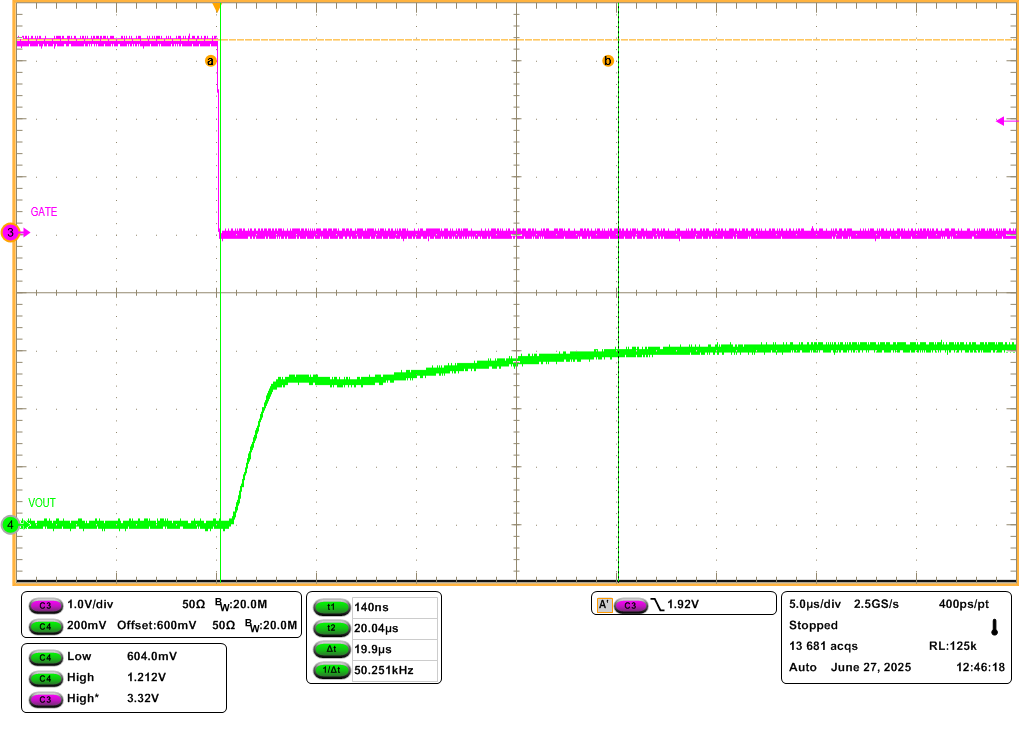
Task: Select cursor a marker on the waveform
Action: 210,61
